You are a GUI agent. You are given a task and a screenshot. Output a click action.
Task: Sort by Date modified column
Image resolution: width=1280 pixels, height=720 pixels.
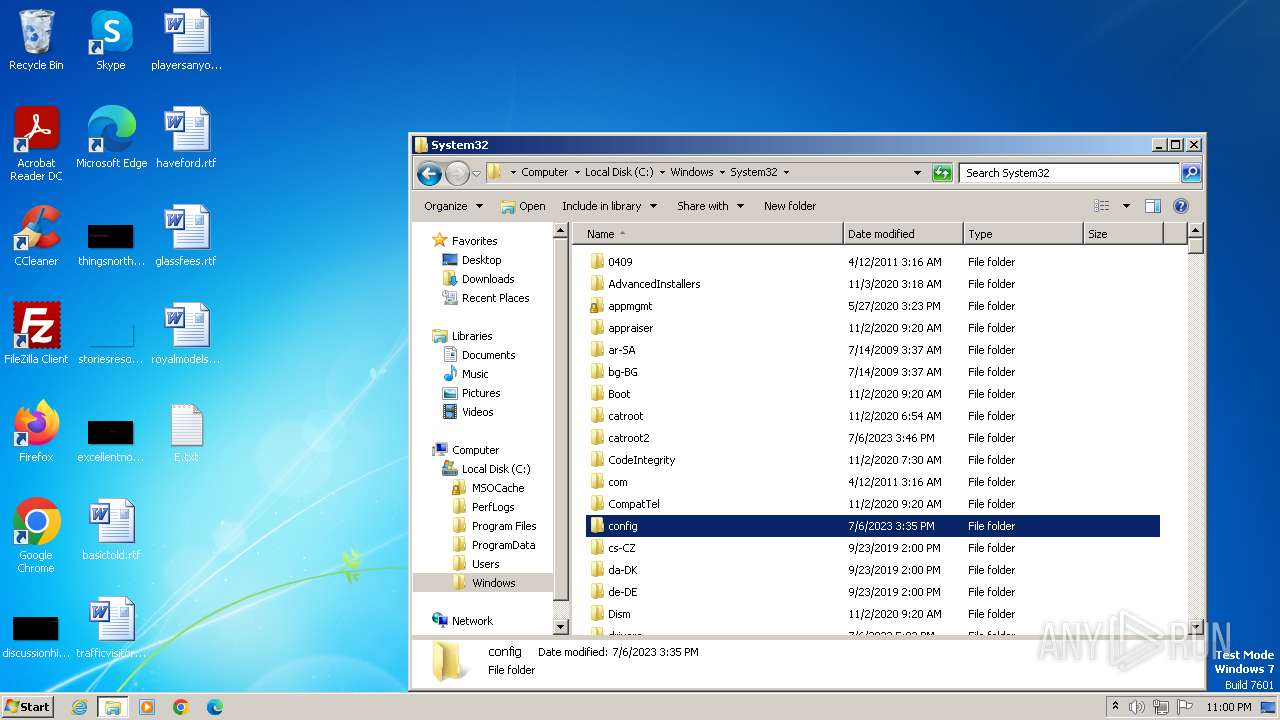tap(903, 234)
